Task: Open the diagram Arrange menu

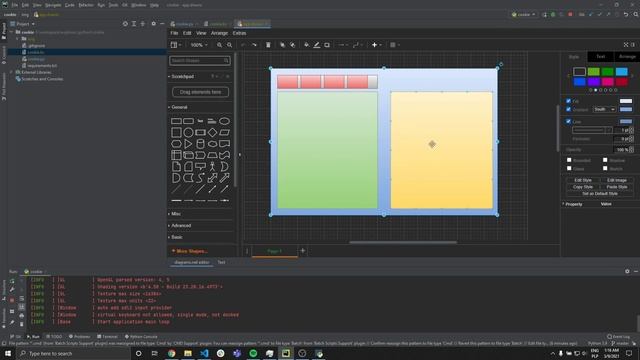Action: (219, 33)
